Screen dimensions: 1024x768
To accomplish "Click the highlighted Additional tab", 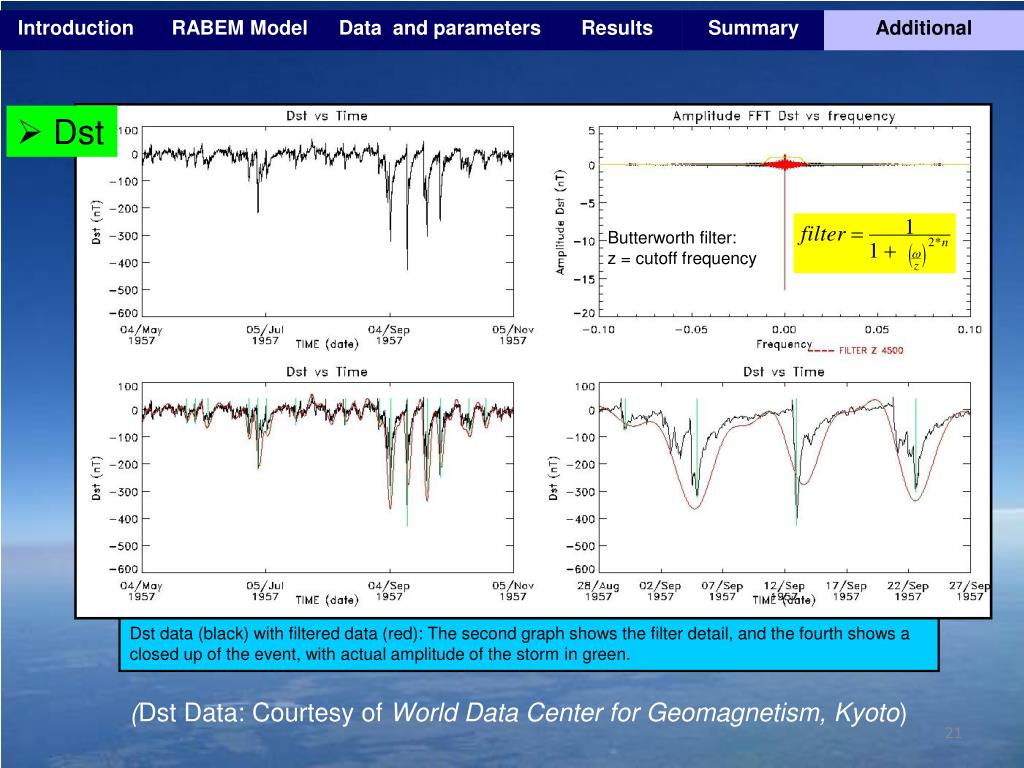I will [x=923, y=28].
